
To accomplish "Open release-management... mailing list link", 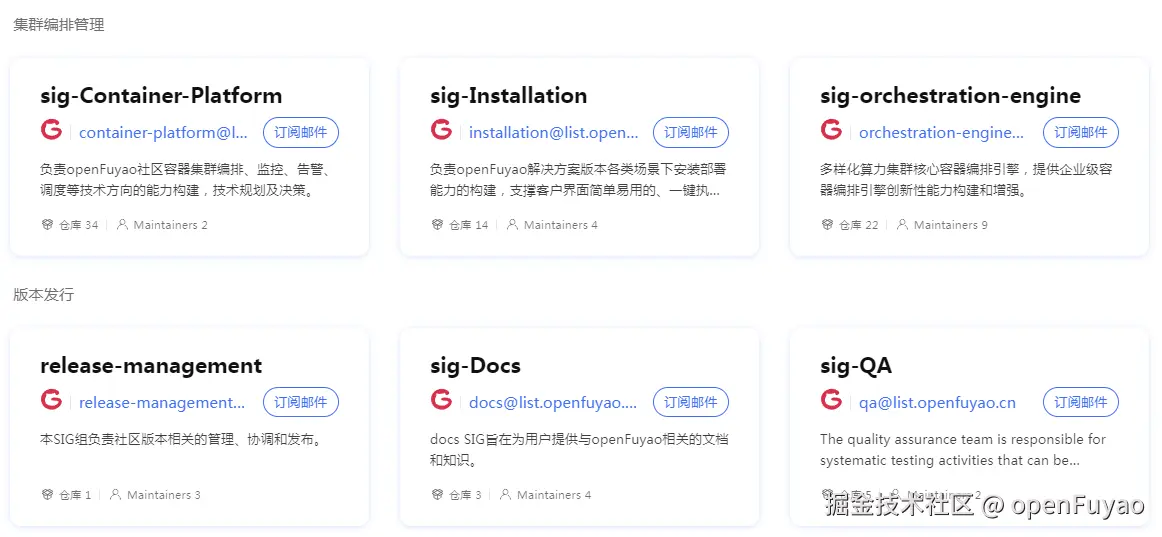I will (162, 402).
